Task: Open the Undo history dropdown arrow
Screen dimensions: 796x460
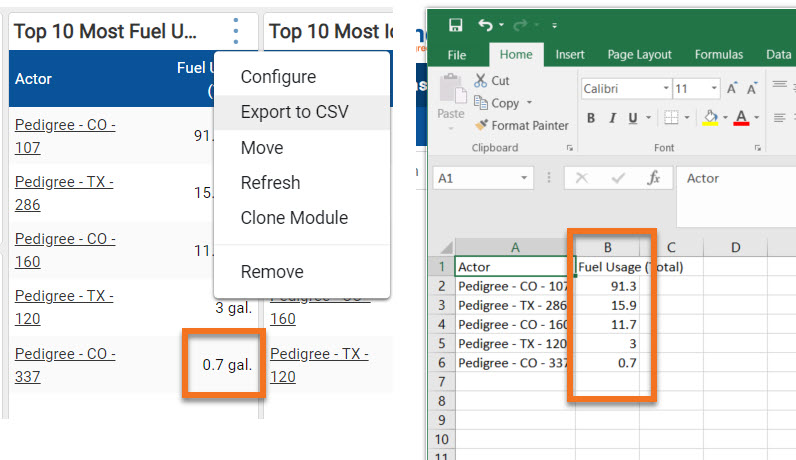Action: tap(501, 25)
